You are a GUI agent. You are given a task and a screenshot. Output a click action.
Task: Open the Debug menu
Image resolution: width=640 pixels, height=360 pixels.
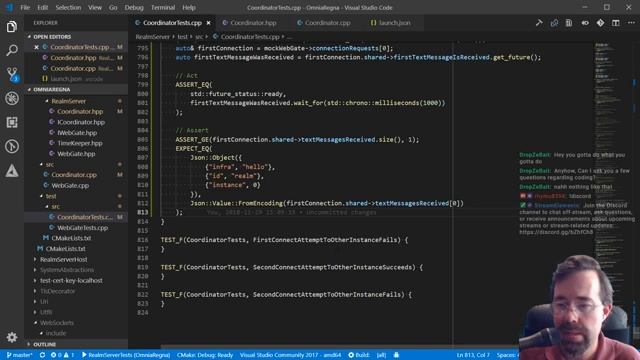(x=134, y=7)
